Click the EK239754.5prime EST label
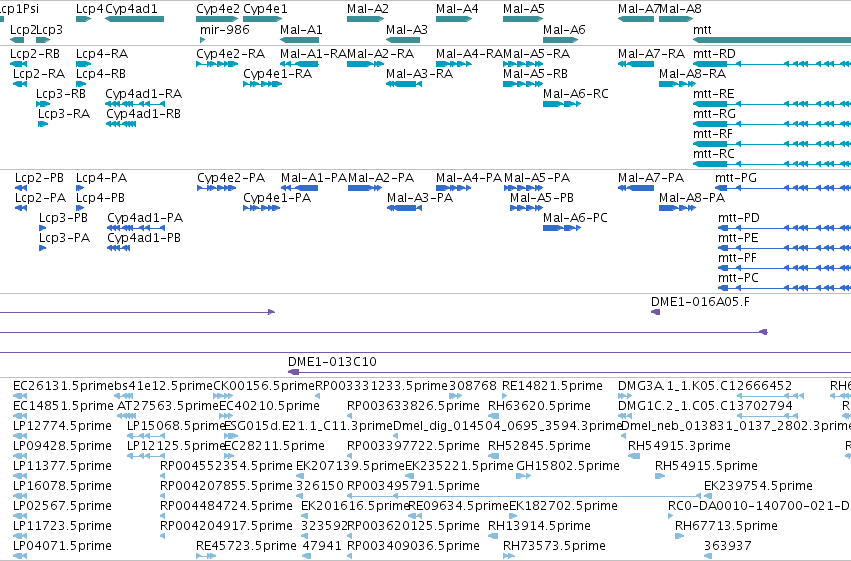Viewport: 851px width, 561px height. [x=758, y=486]
